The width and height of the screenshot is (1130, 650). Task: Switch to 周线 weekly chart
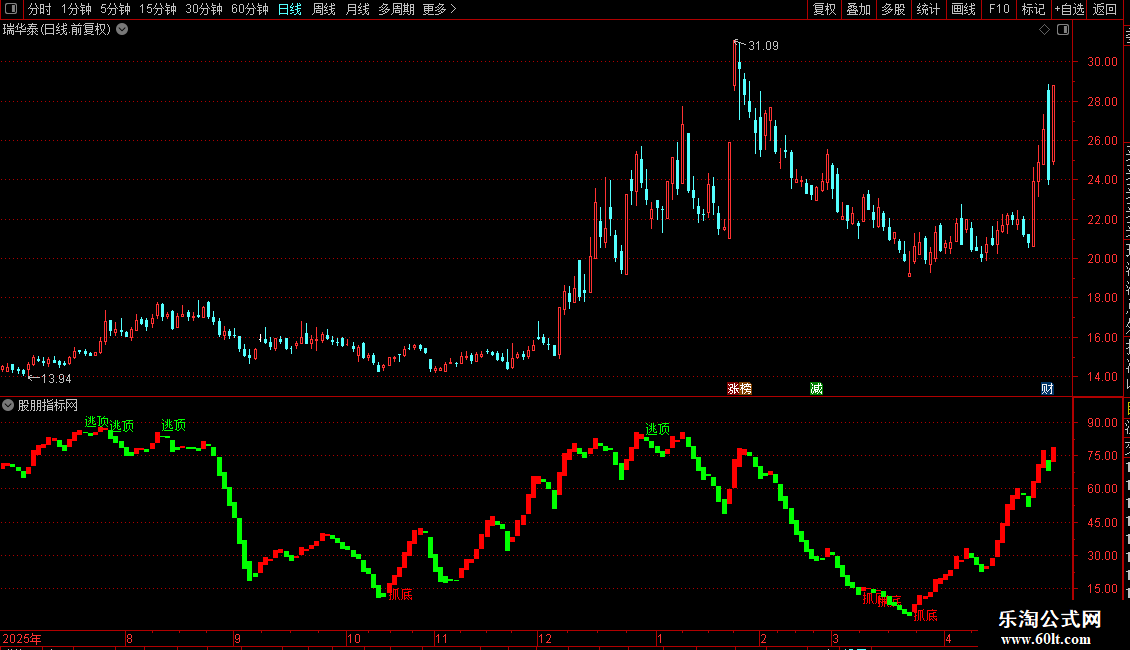point(324,9)
